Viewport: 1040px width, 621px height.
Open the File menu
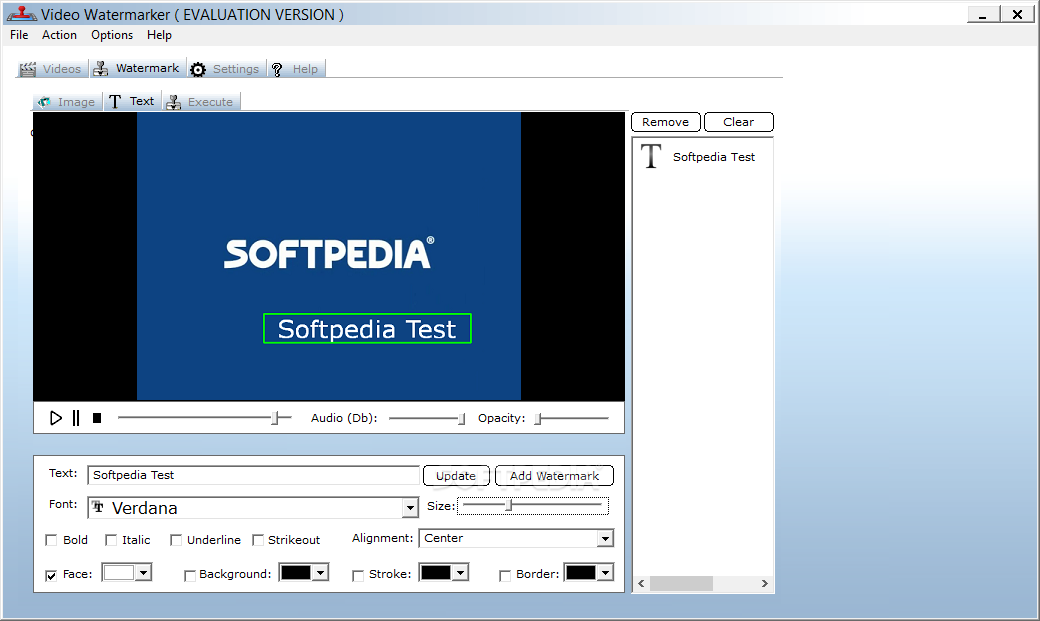19,35
